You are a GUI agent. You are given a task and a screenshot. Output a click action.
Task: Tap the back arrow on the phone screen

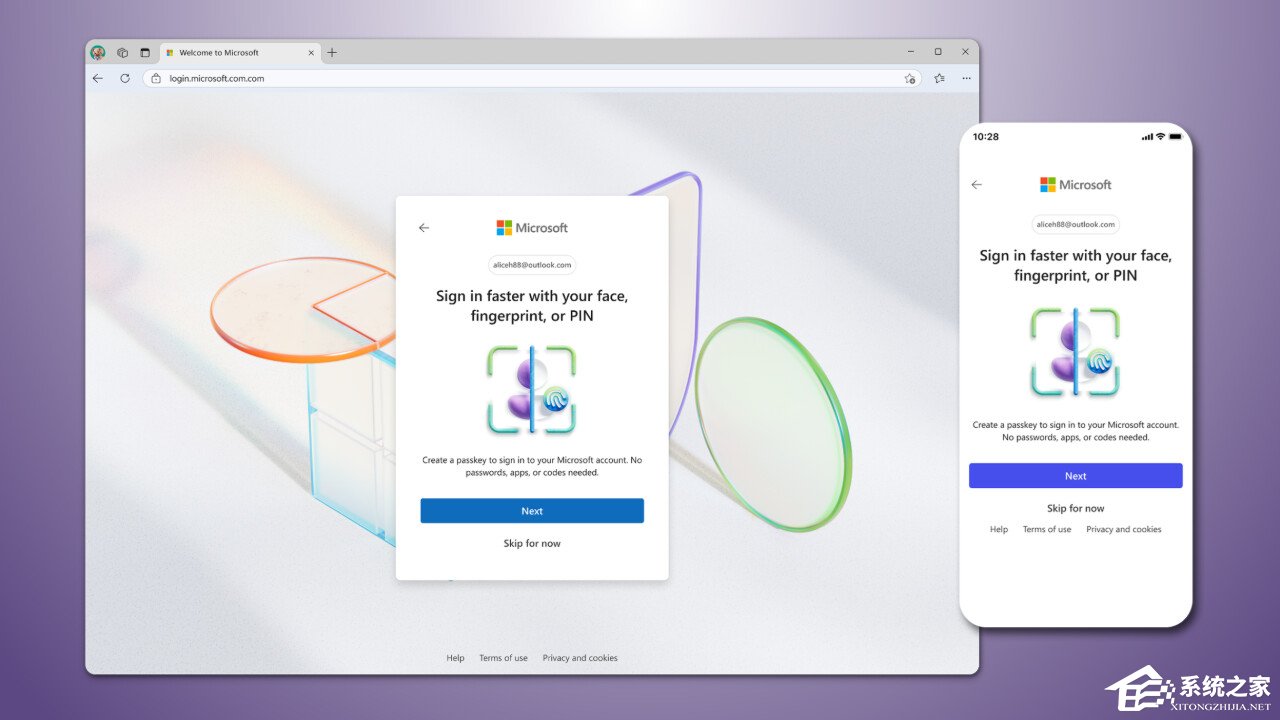(977, 185)
